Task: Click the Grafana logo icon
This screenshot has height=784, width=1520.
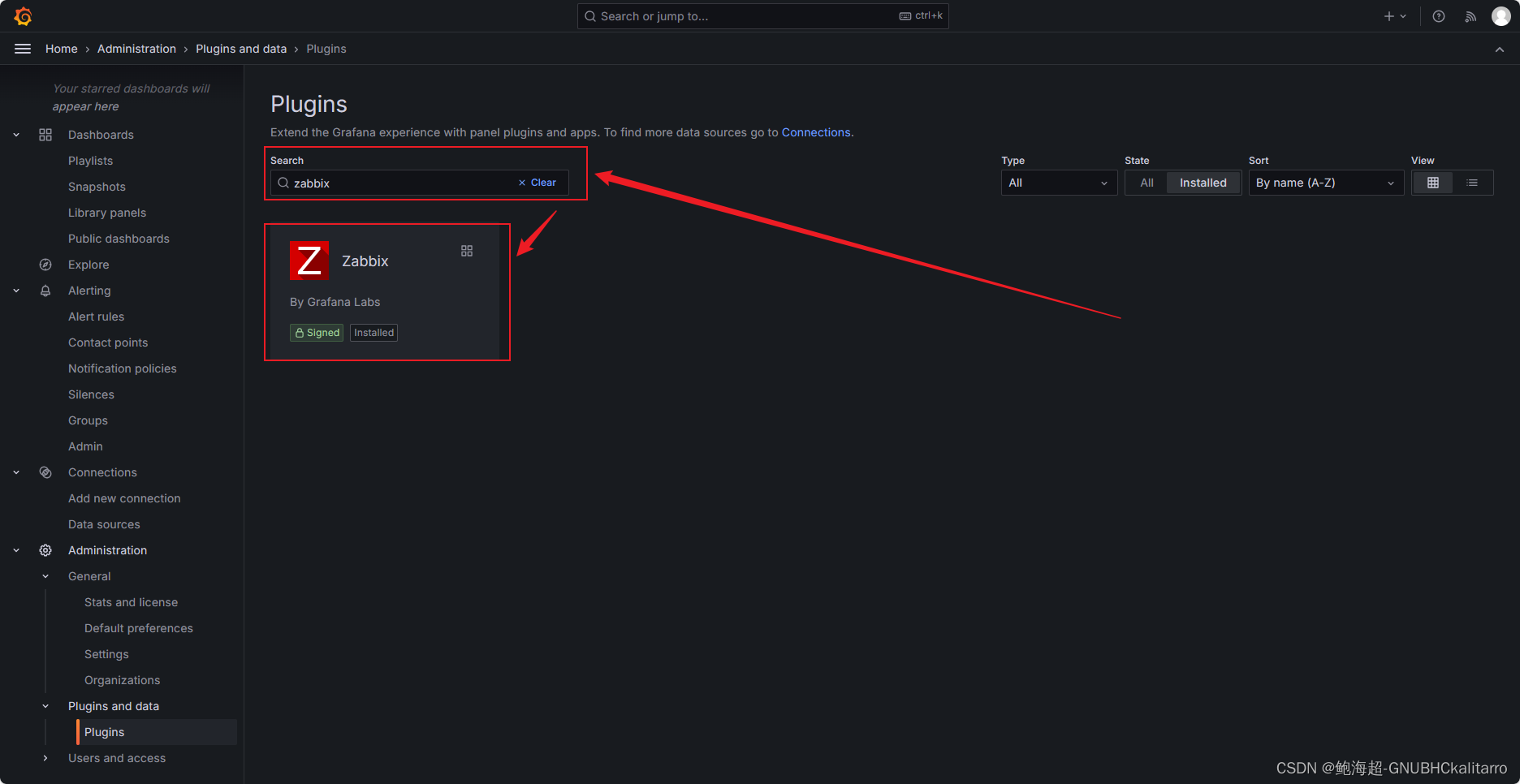Action: pyautogui.click(x=23, y=16)
